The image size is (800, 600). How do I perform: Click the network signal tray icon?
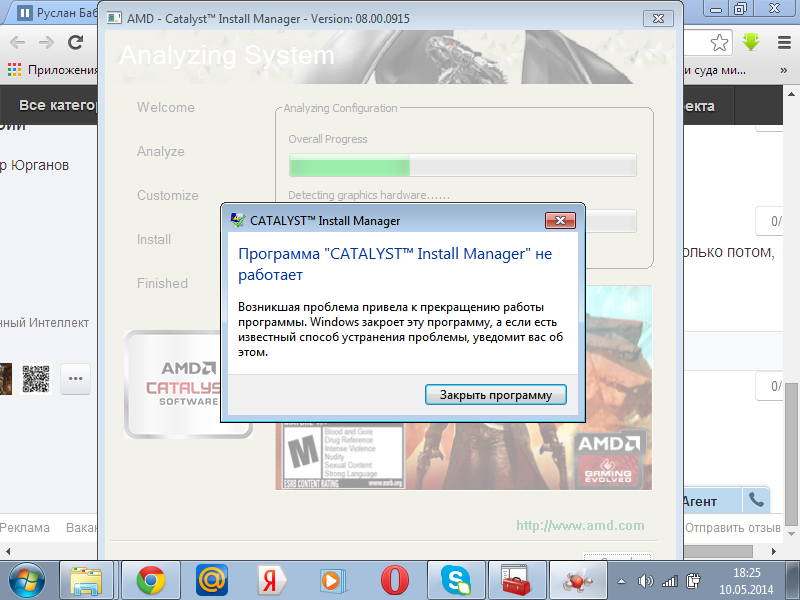(669, 581)
